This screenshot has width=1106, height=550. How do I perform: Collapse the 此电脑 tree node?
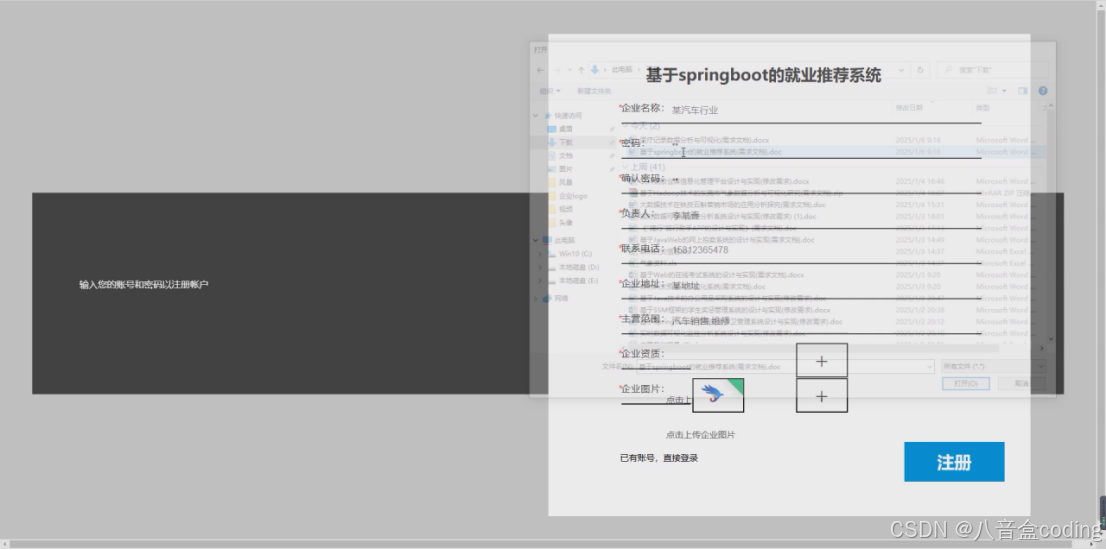[536, 240]
